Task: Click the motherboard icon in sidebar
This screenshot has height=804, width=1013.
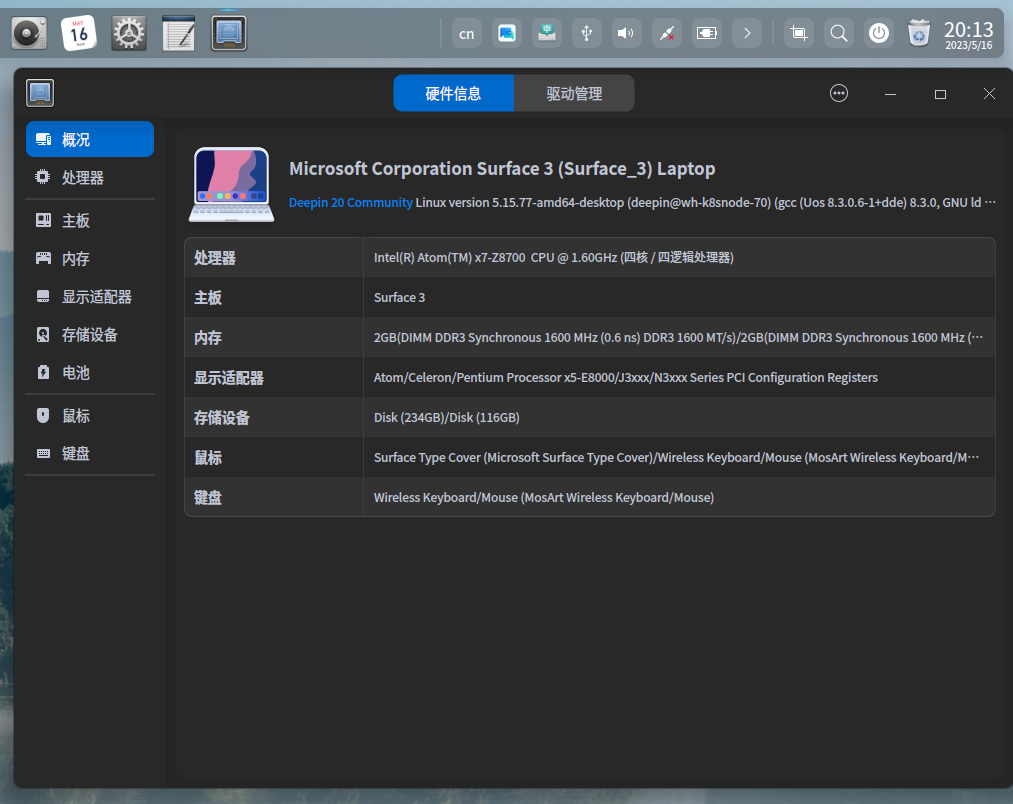Action: 43,220
